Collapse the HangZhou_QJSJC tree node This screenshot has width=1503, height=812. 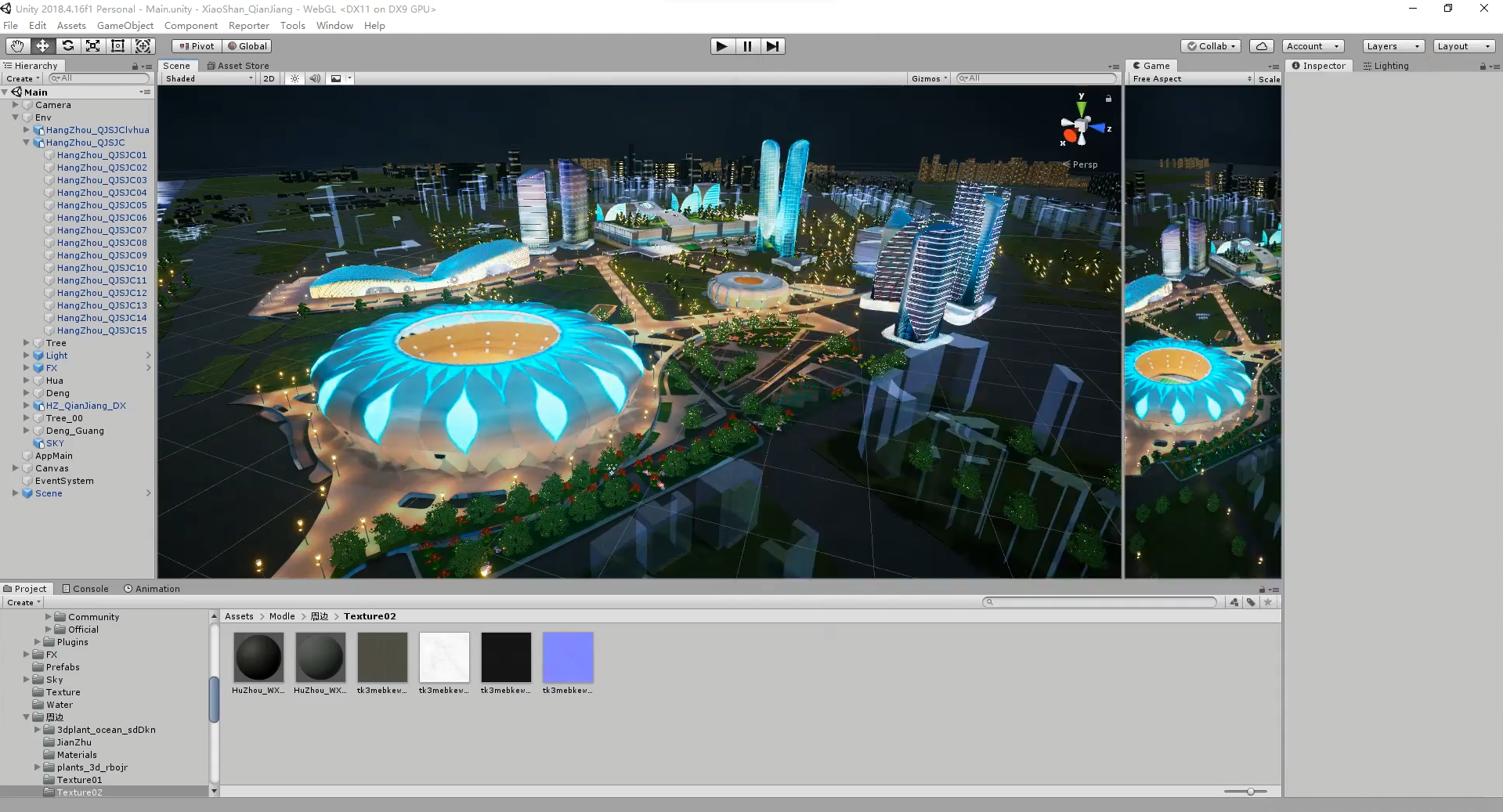26,143
